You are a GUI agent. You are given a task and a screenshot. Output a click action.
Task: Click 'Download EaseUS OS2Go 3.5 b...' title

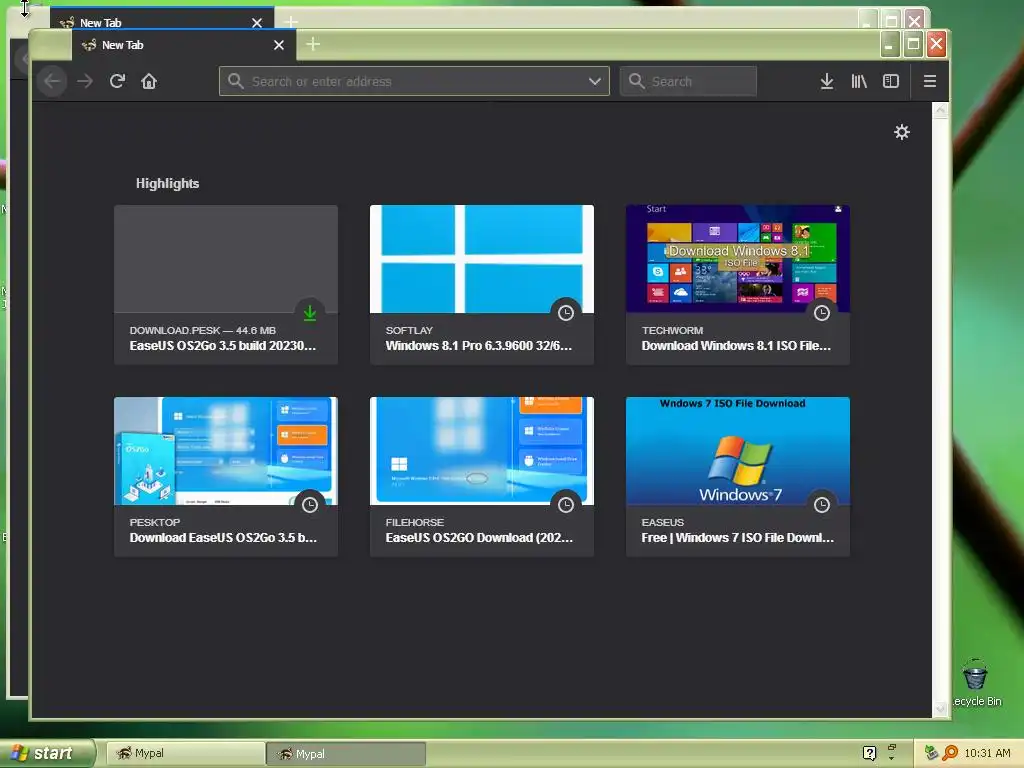tap(223, 538)
